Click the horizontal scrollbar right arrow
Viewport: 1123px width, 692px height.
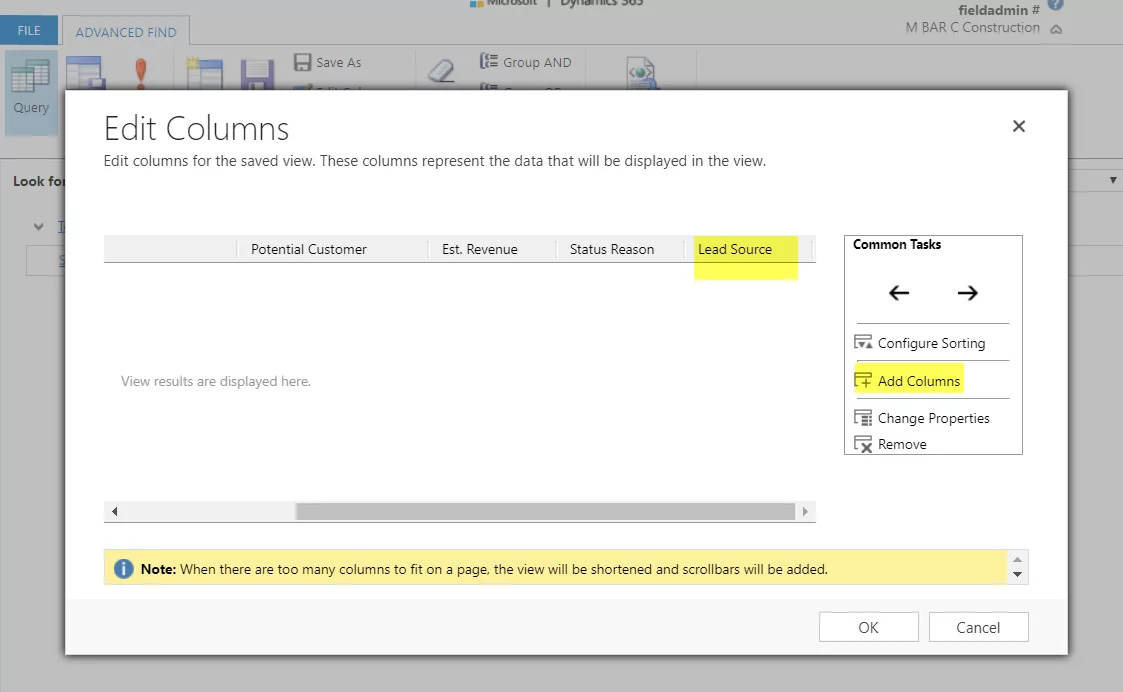(805, 511)
